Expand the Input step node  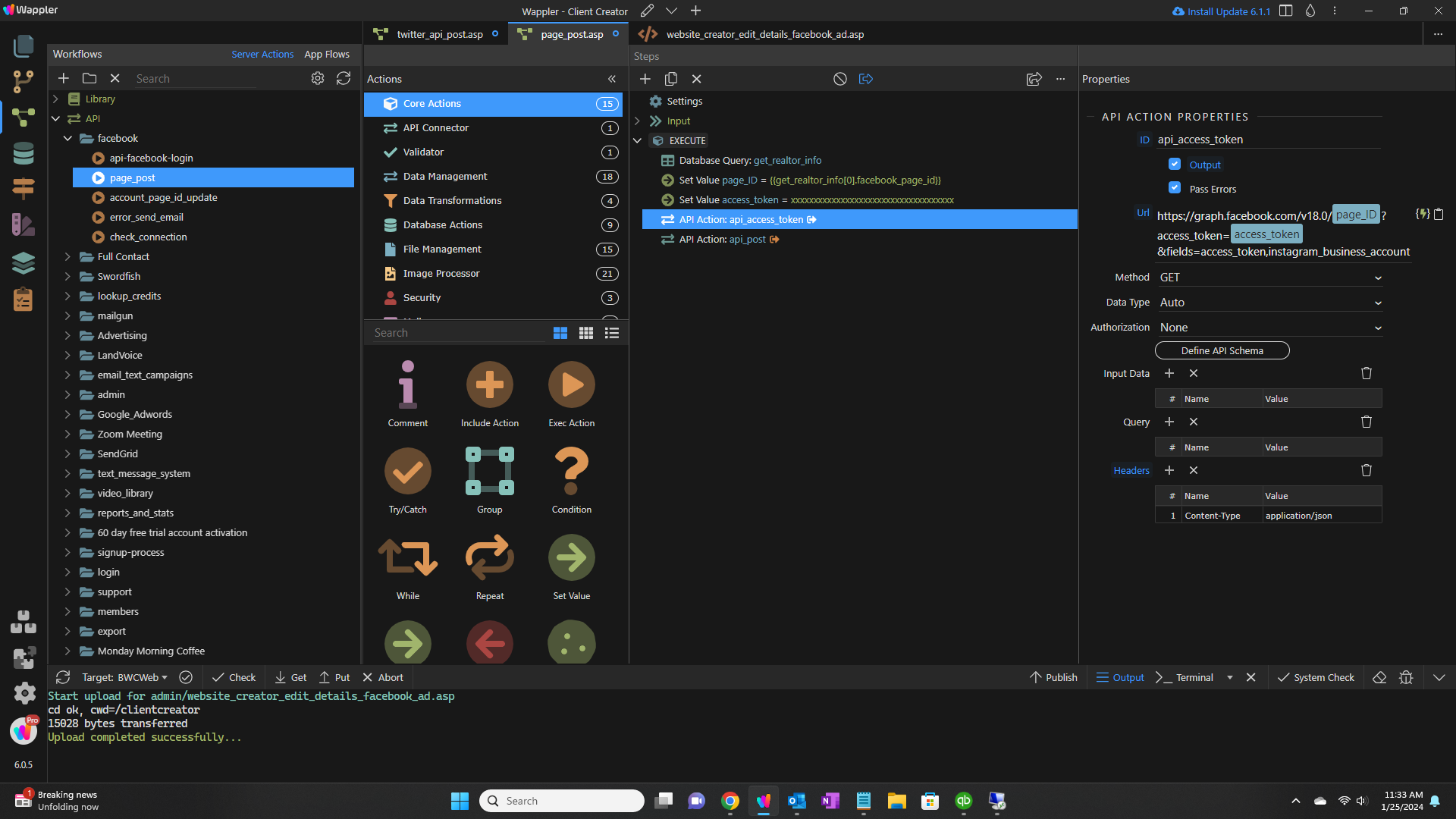[x=637, y=121]
